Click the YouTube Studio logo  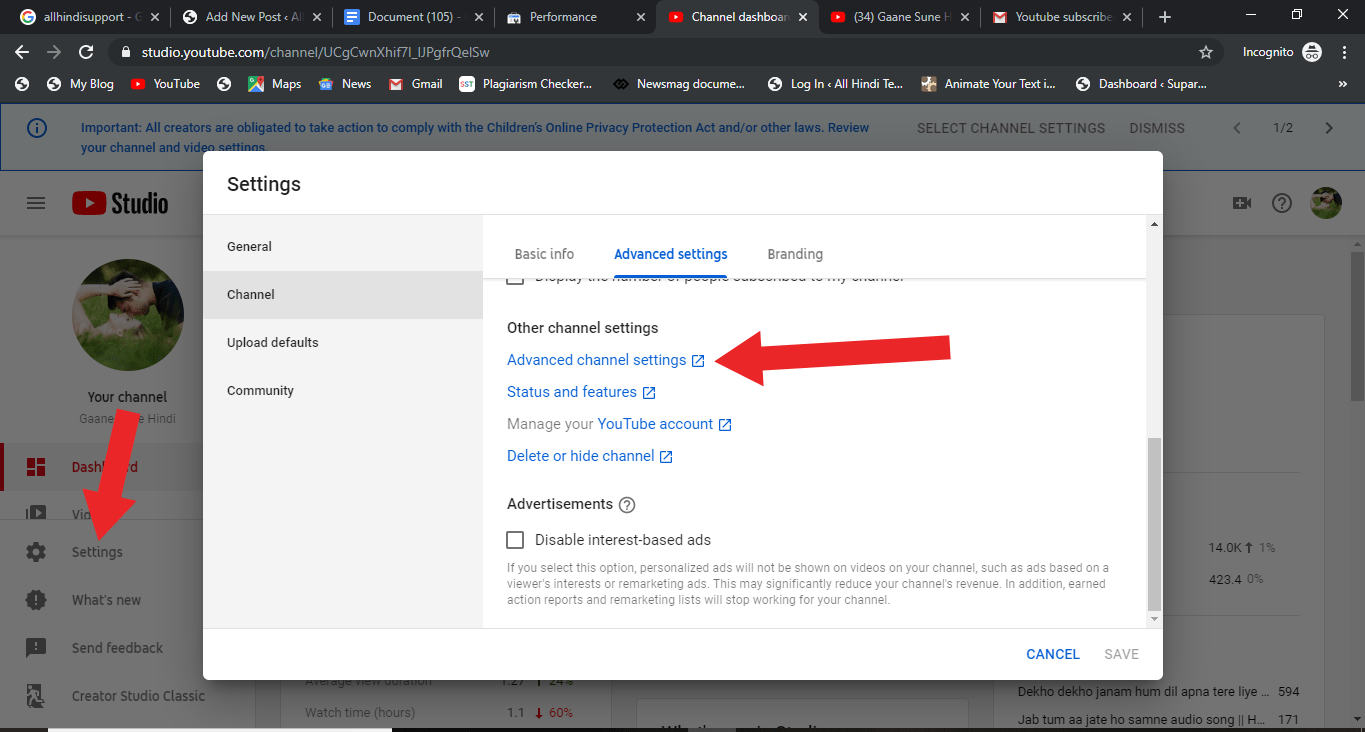[120, 203]
